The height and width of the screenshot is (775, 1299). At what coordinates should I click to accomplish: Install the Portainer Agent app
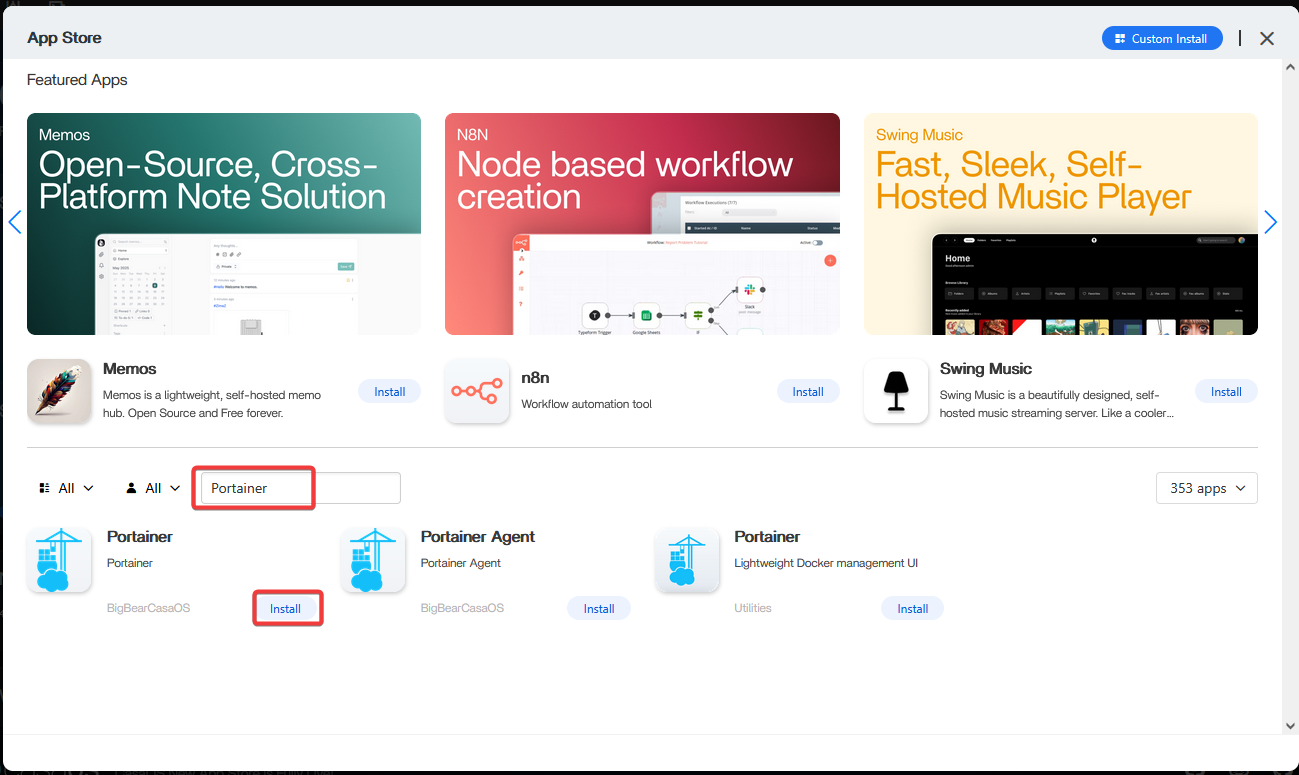598,608
